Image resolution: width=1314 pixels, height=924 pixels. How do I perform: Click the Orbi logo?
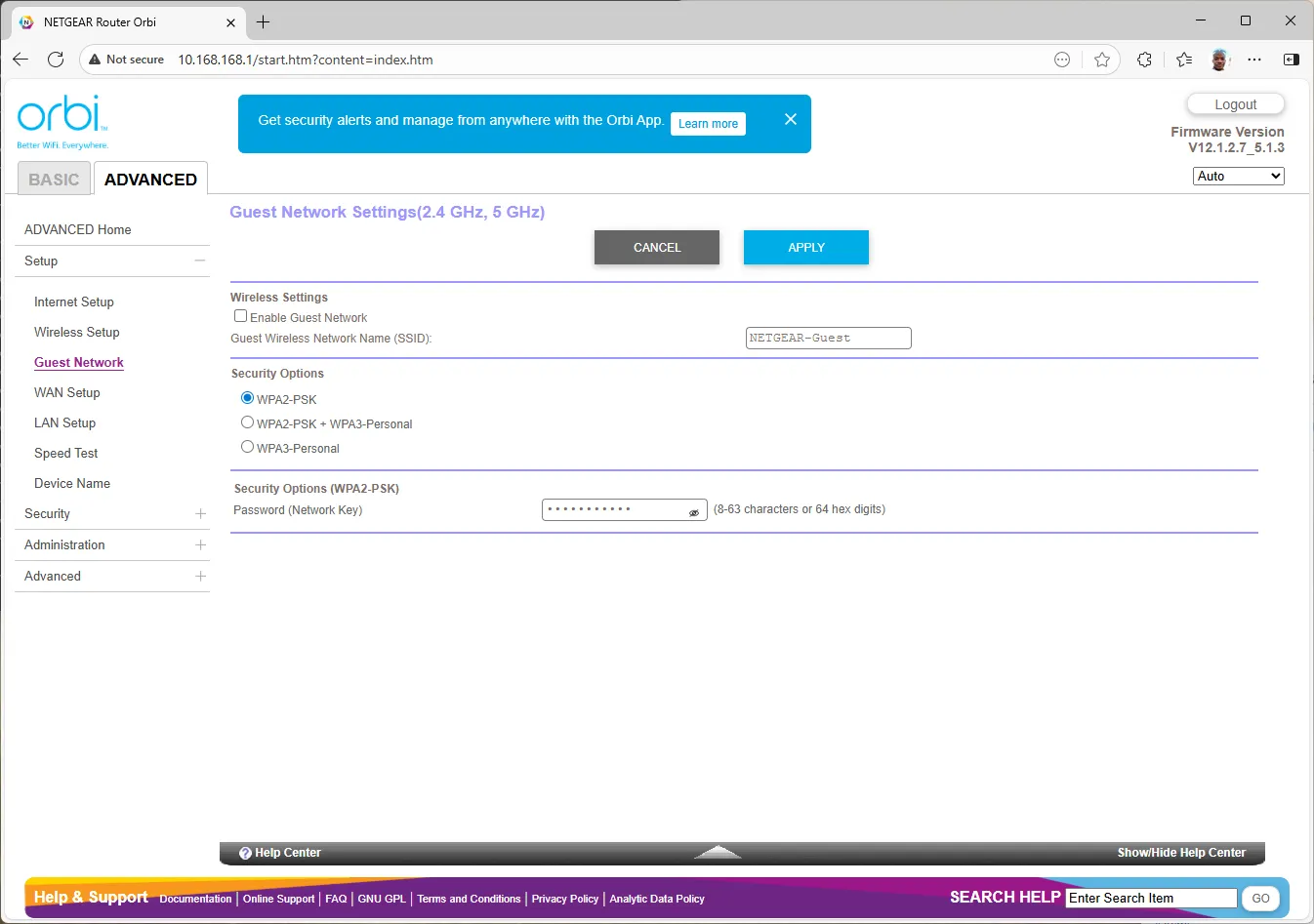(x=62, y=121)
